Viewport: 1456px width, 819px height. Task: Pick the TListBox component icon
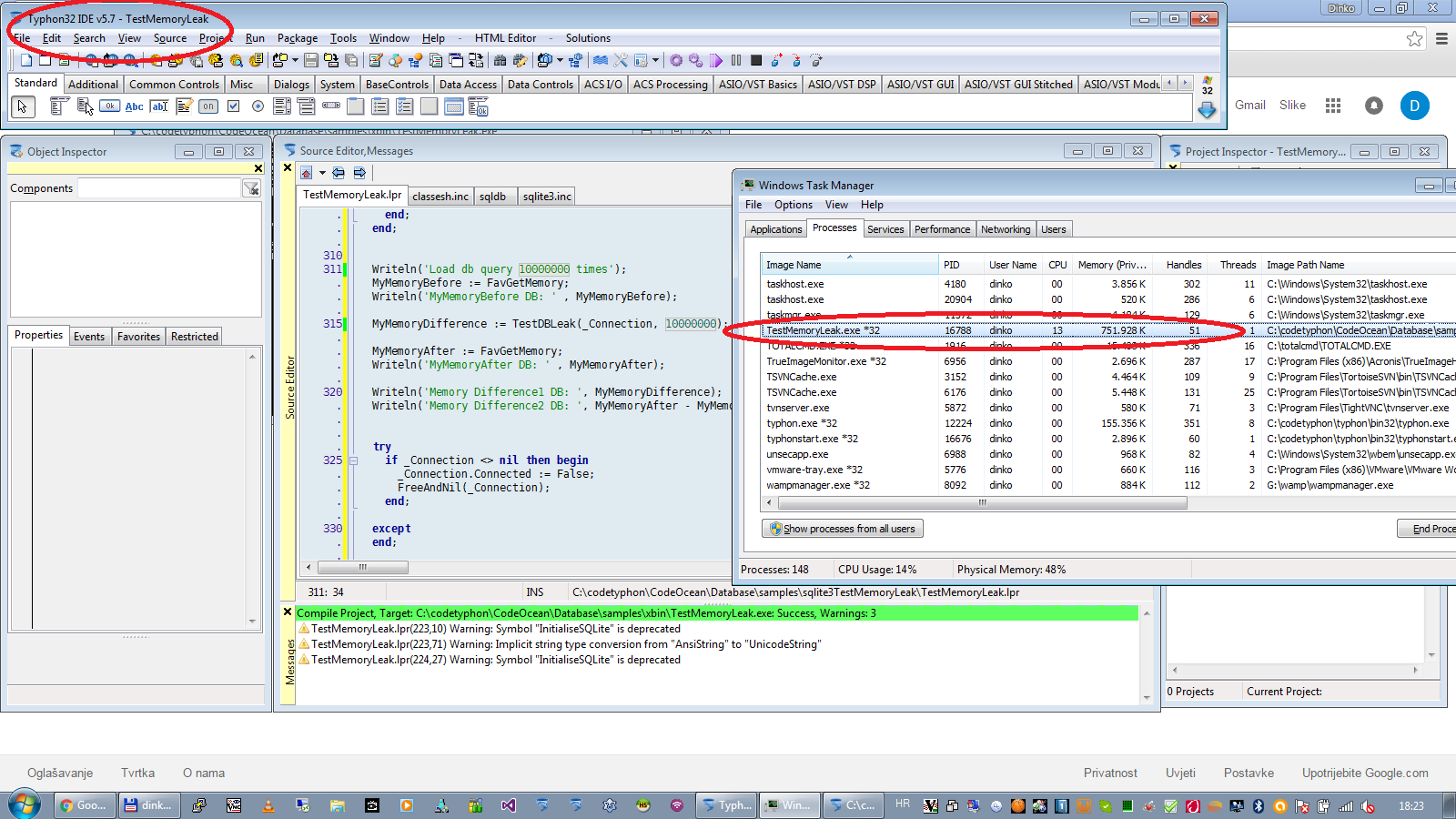click(x=282, y=106)
